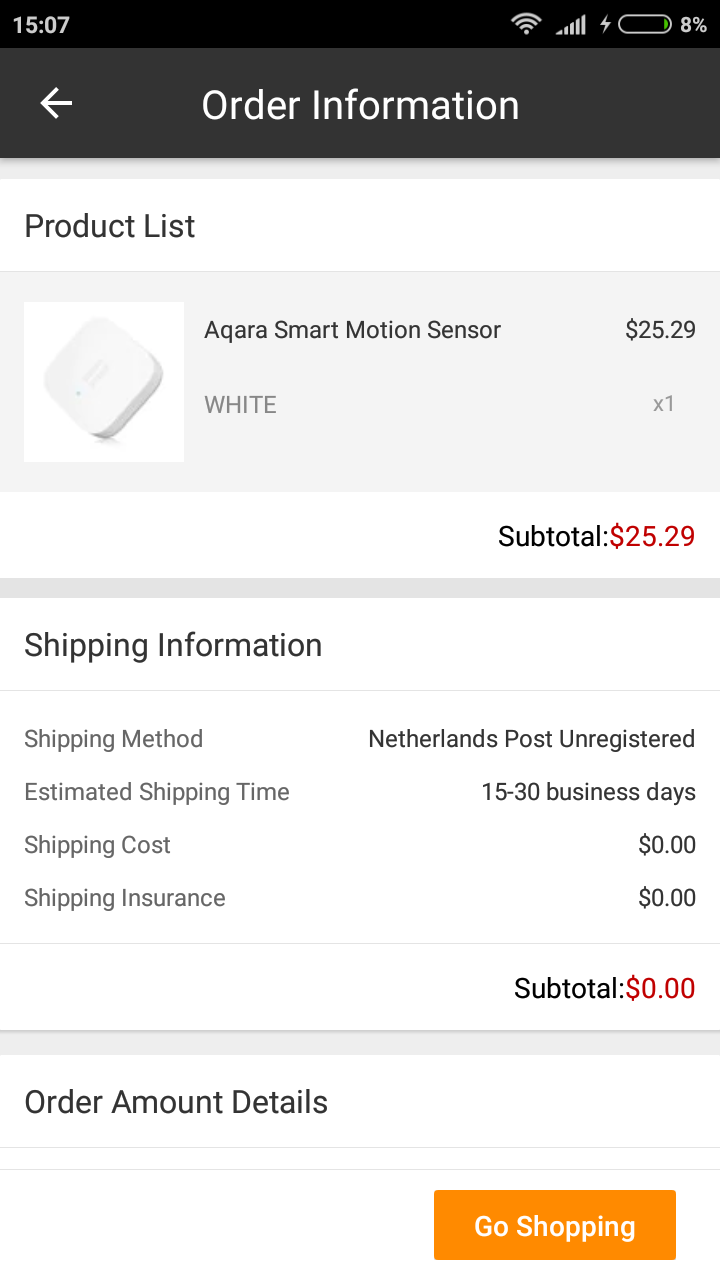Tap the x1 quantity label

coord(664,404)
